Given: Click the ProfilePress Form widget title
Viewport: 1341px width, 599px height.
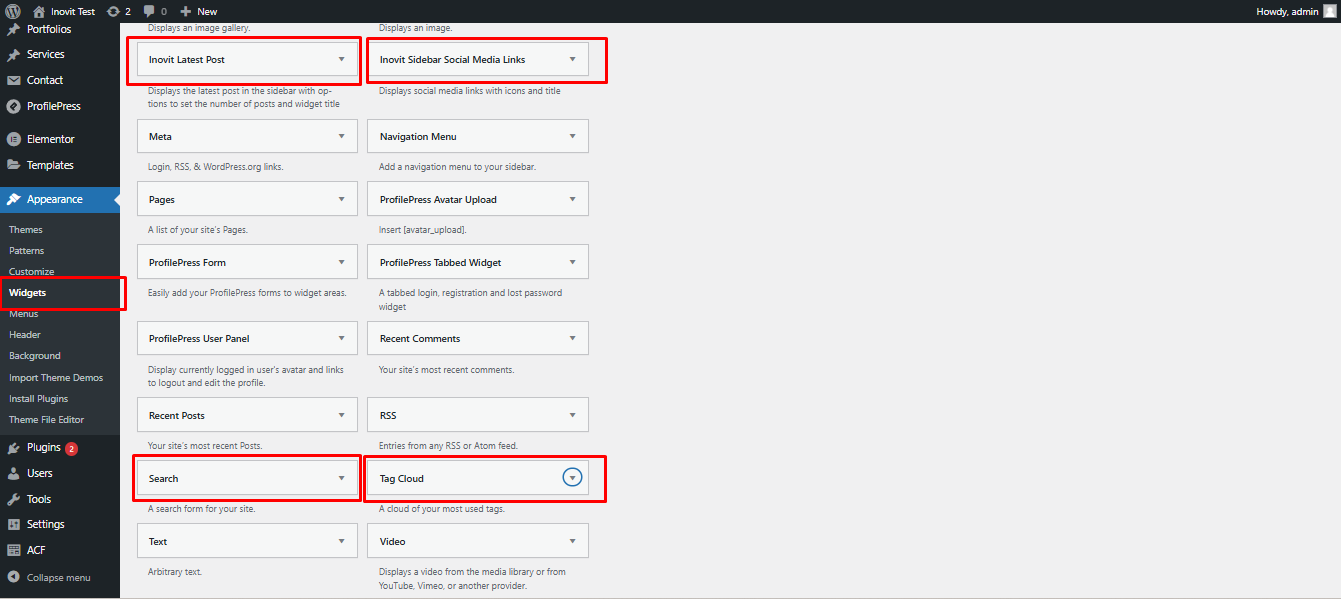Looking at the screenshot, I should 187,263.
